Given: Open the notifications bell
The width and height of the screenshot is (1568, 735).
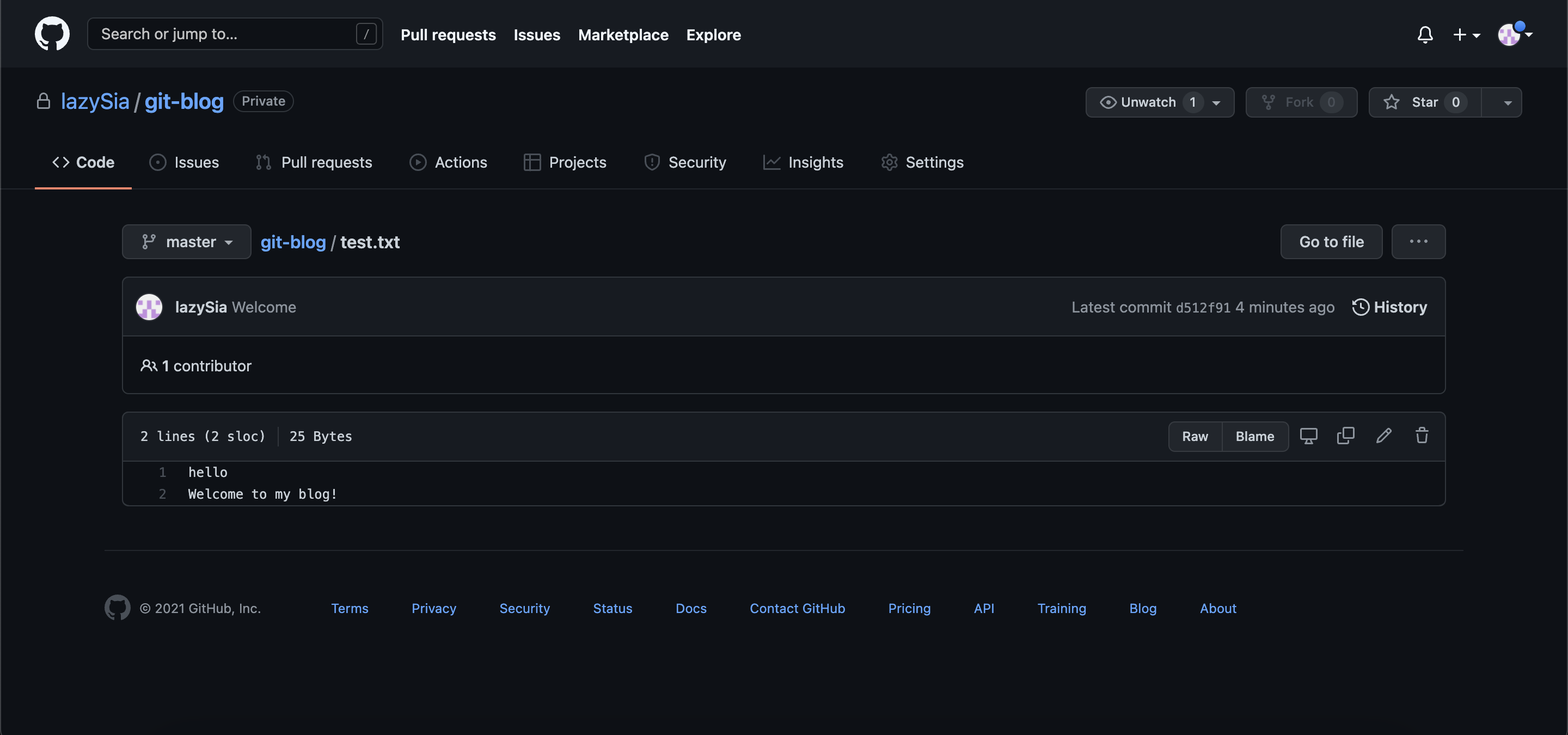Looking at the screenshot, I should tap(1425, 35).
